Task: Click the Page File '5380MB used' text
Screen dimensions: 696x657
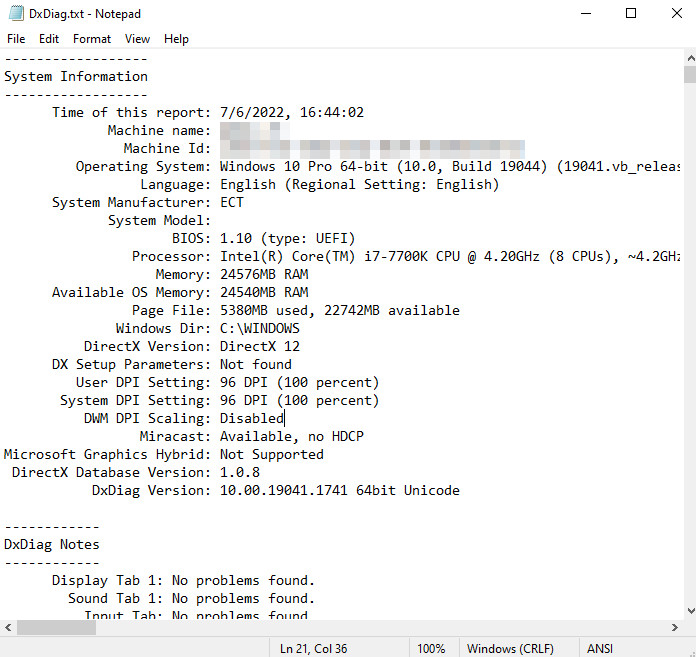Action: coord(264,310)
